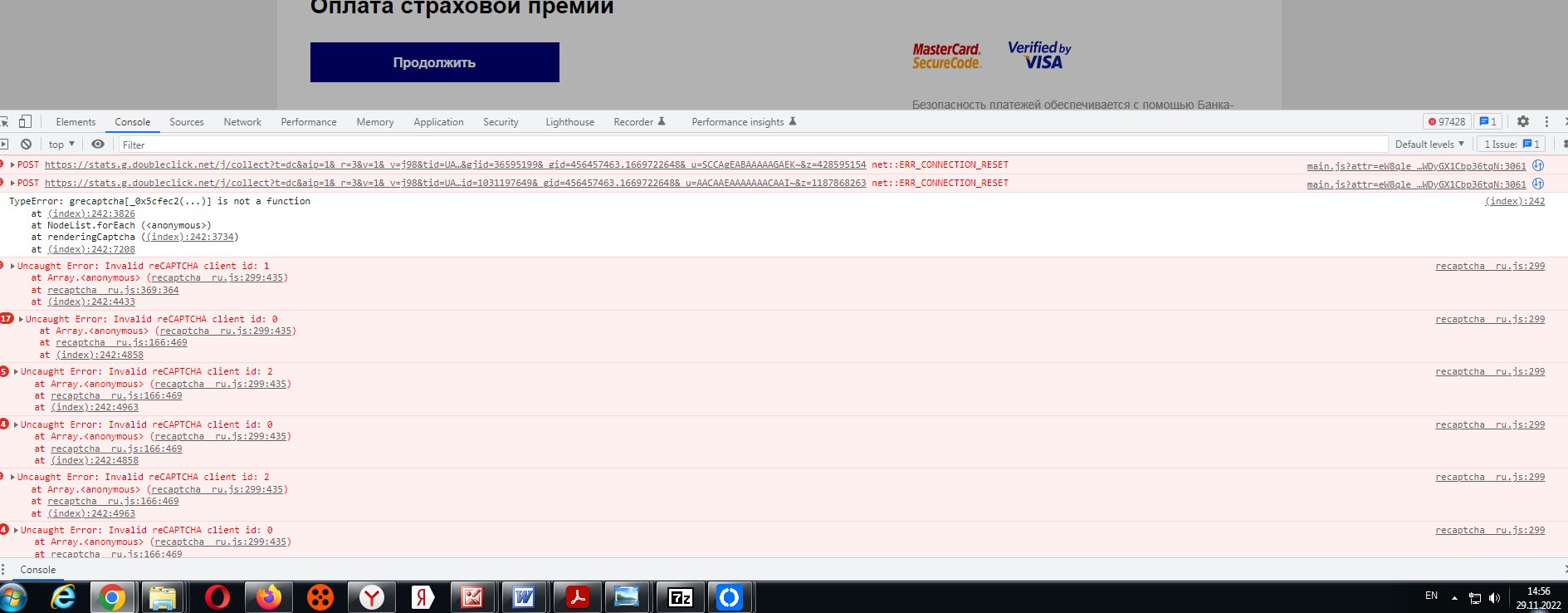The image size is (1568, 613).
Task: Switch to the Network tab
Action: (242, 122)
